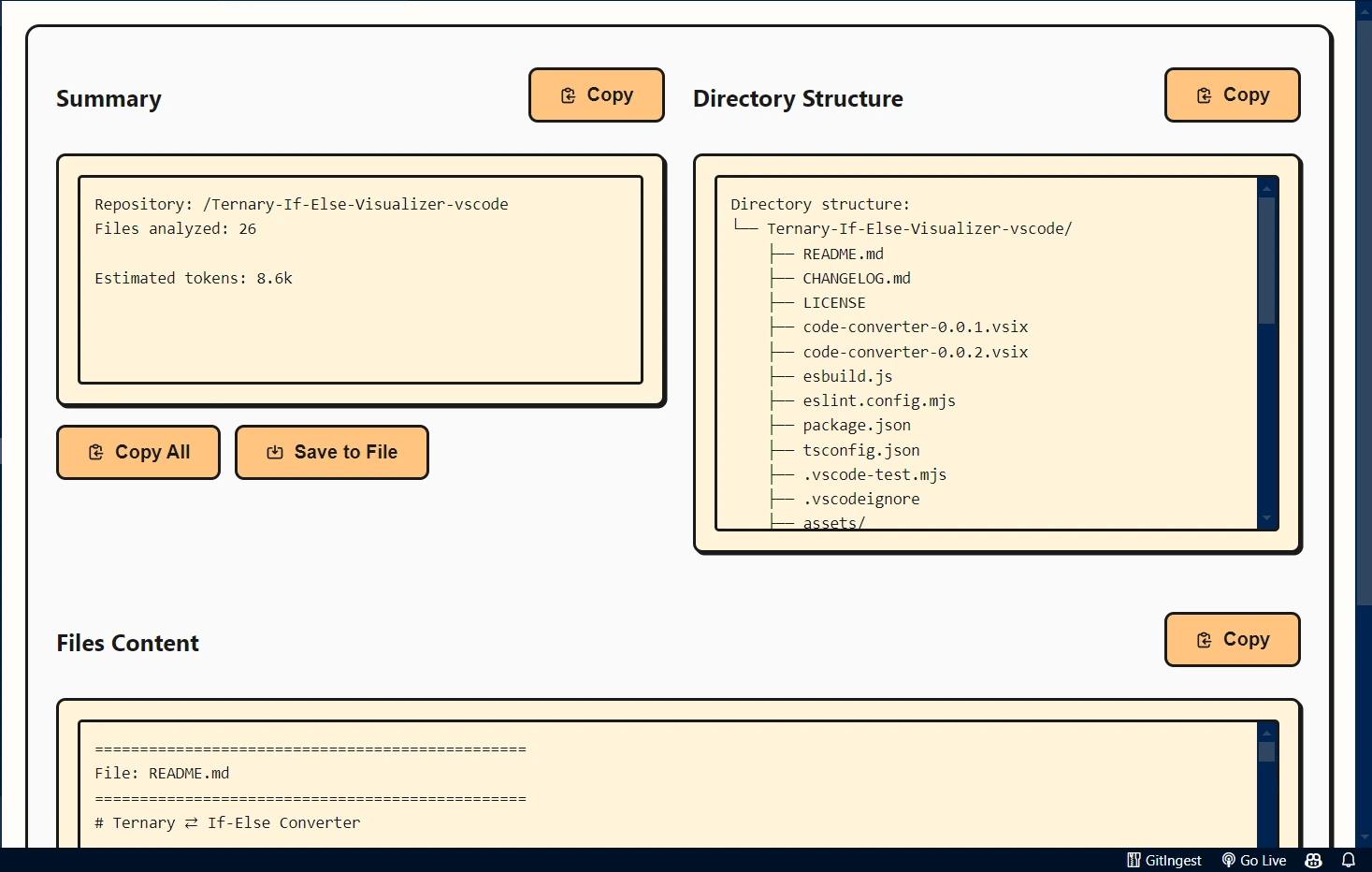Screen dimensions: 1372x872
Task: Click the up arrow of the directory tree scrollbar
Action: (1267, 187)
